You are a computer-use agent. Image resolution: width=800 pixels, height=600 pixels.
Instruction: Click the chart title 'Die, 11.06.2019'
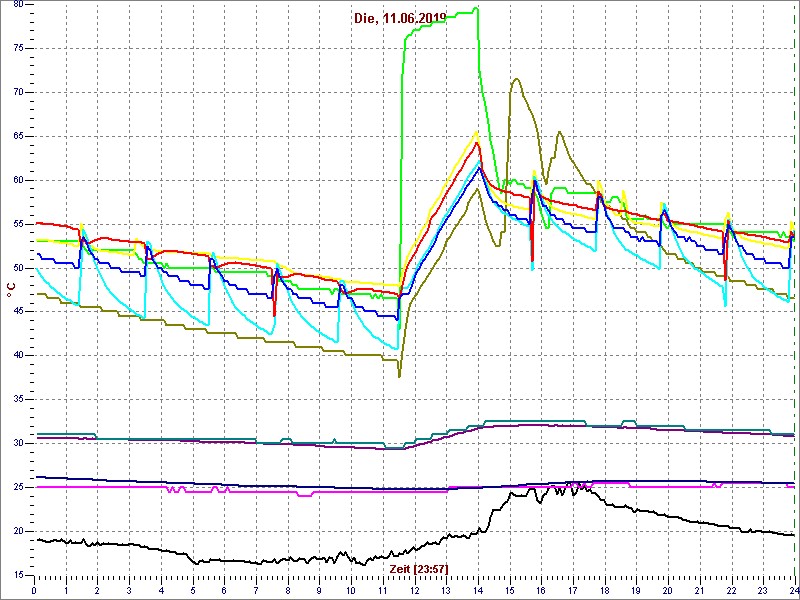point(400,18)
